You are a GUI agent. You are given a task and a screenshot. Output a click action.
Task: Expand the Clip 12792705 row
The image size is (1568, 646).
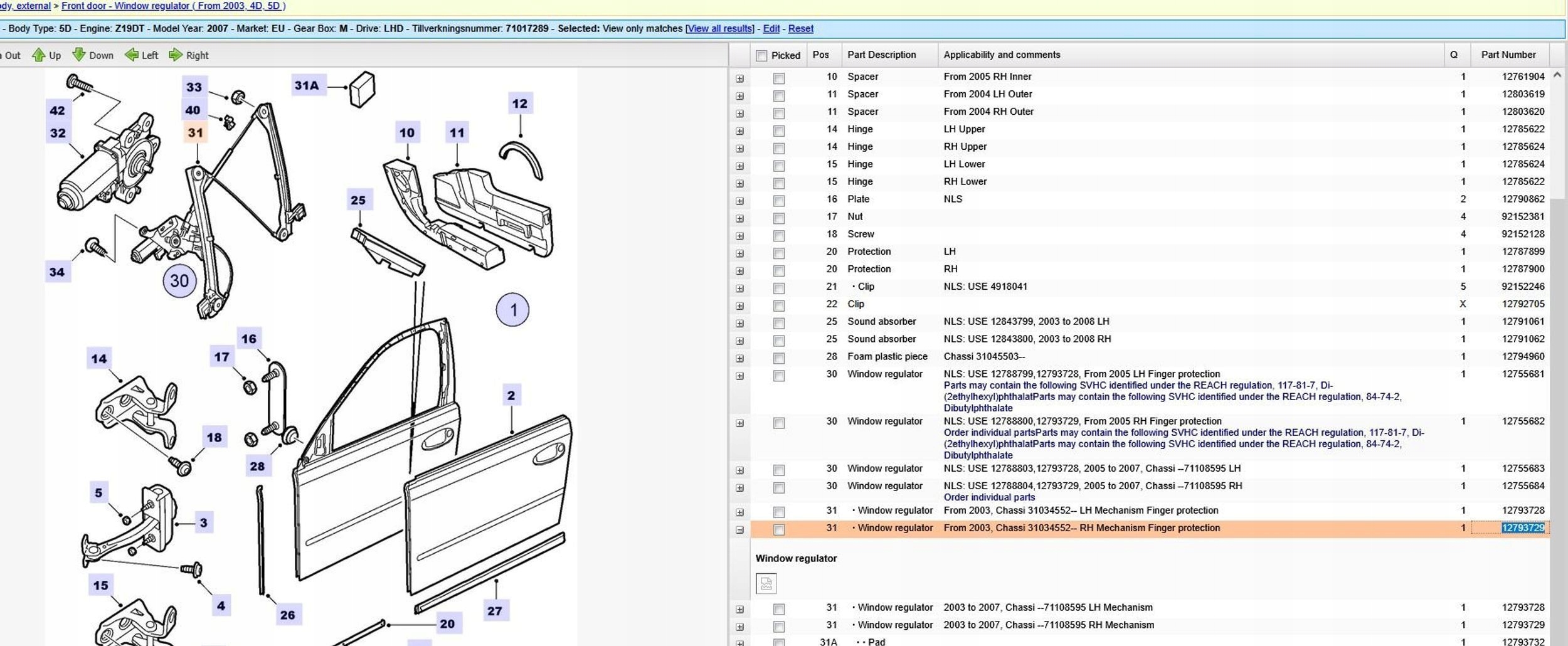(739, 306)
